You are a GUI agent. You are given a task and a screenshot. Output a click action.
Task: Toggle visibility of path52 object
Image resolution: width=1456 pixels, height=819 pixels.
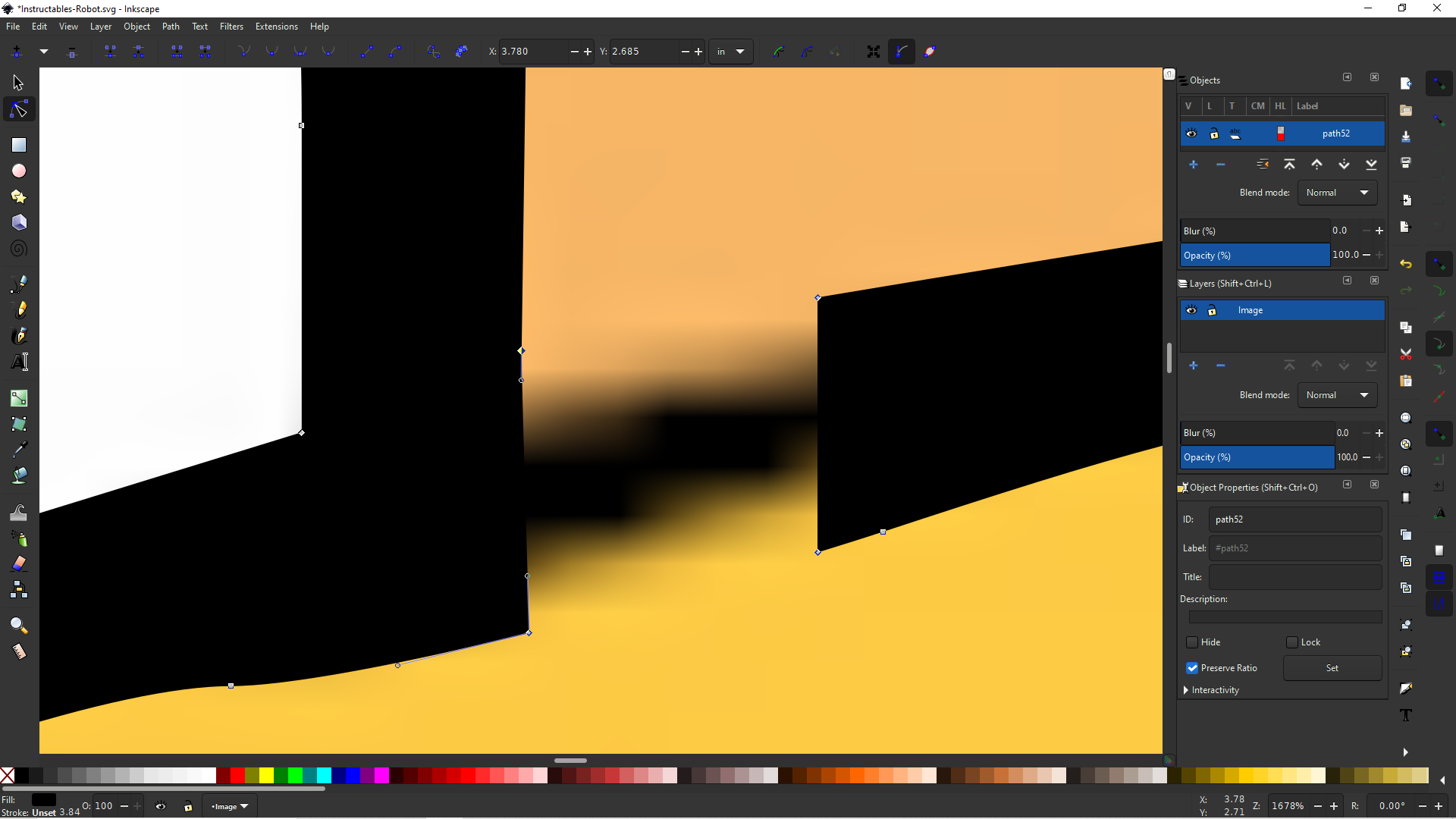tap(1191, 133)
